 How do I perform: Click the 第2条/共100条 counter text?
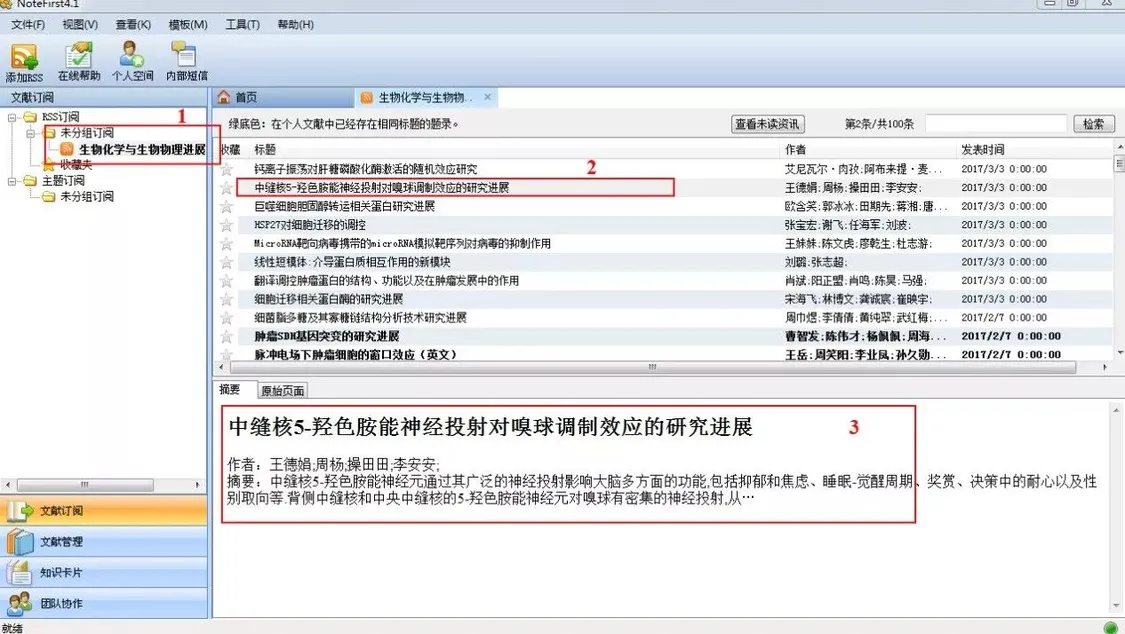[x=879, y=124]
